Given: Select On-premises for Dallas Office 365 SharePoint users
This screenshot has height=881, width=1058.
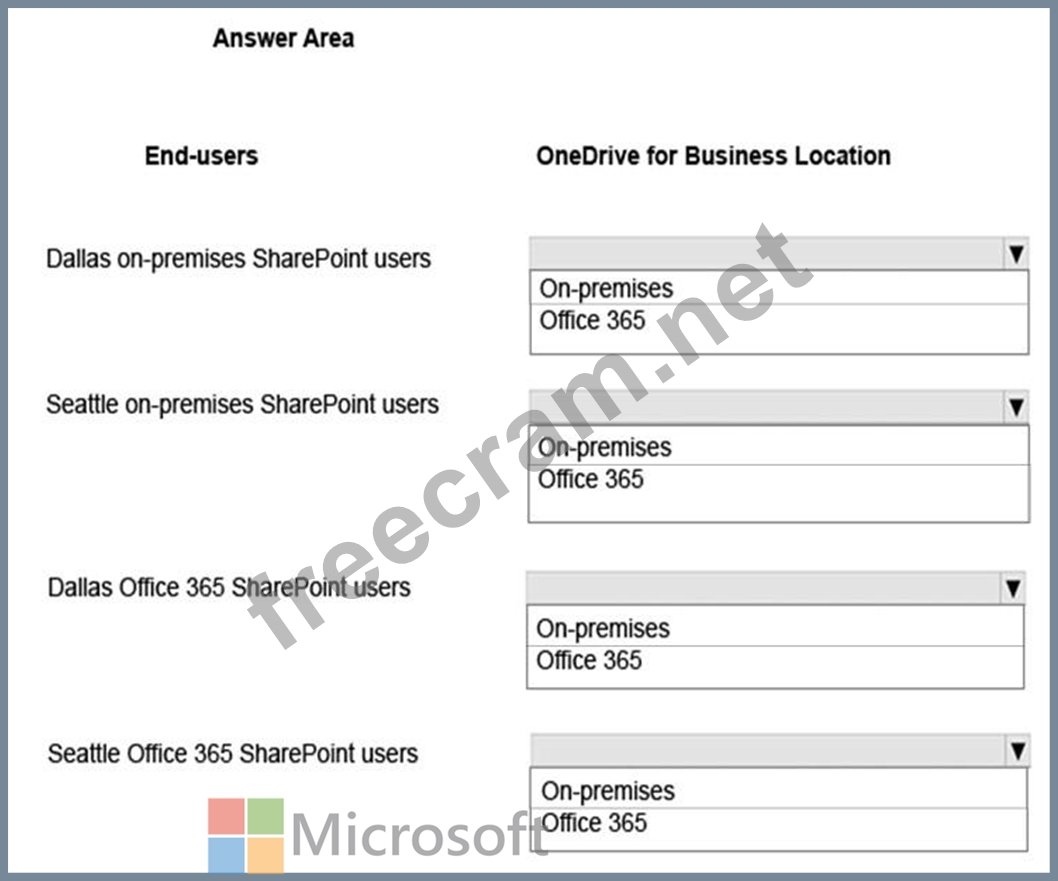Looking at the screenshot, I should pyautogui.click(x=775, y=627).
